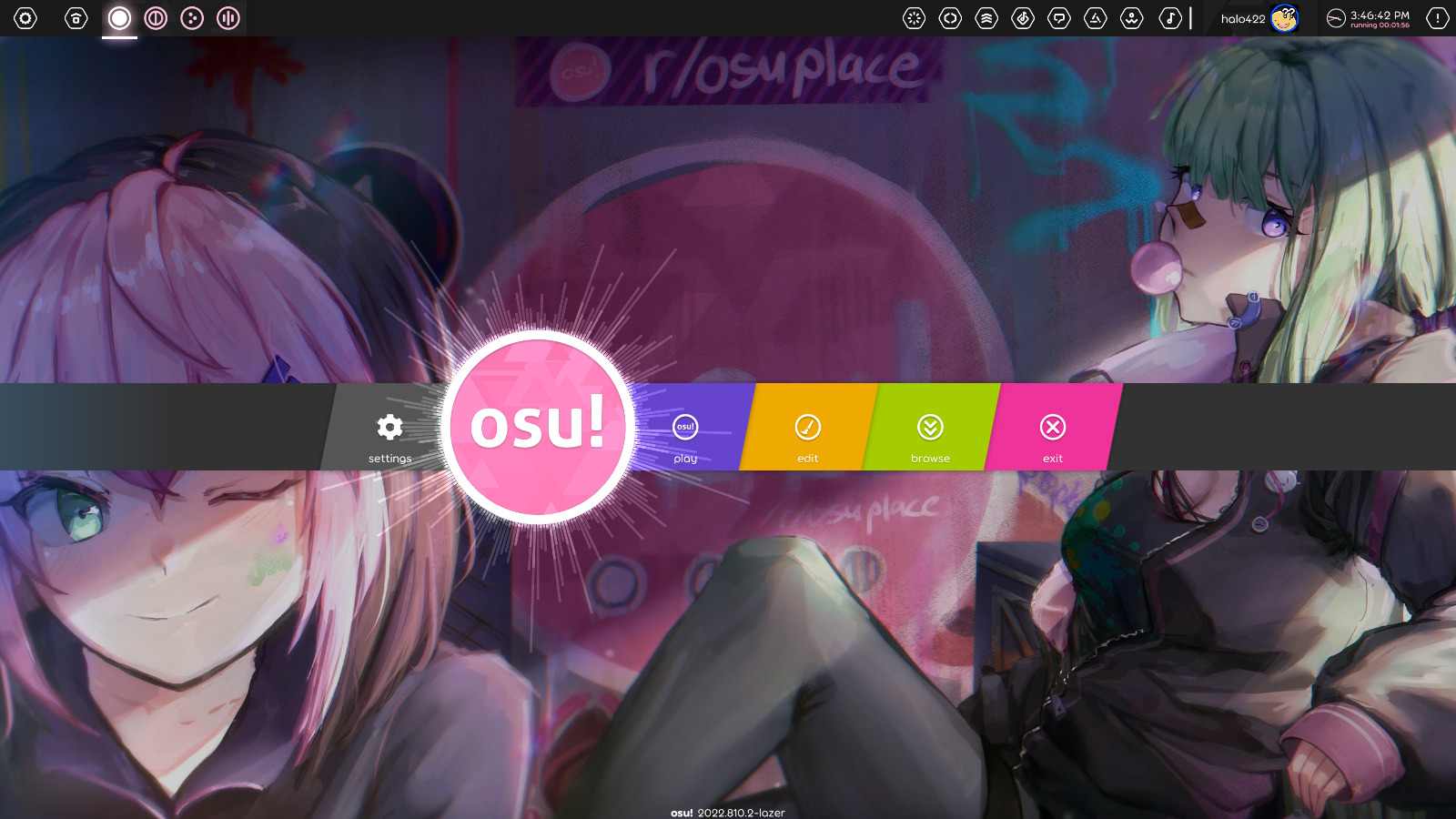
Task: Open the now playing music overlay
Action: click(x=1170, y=17)
